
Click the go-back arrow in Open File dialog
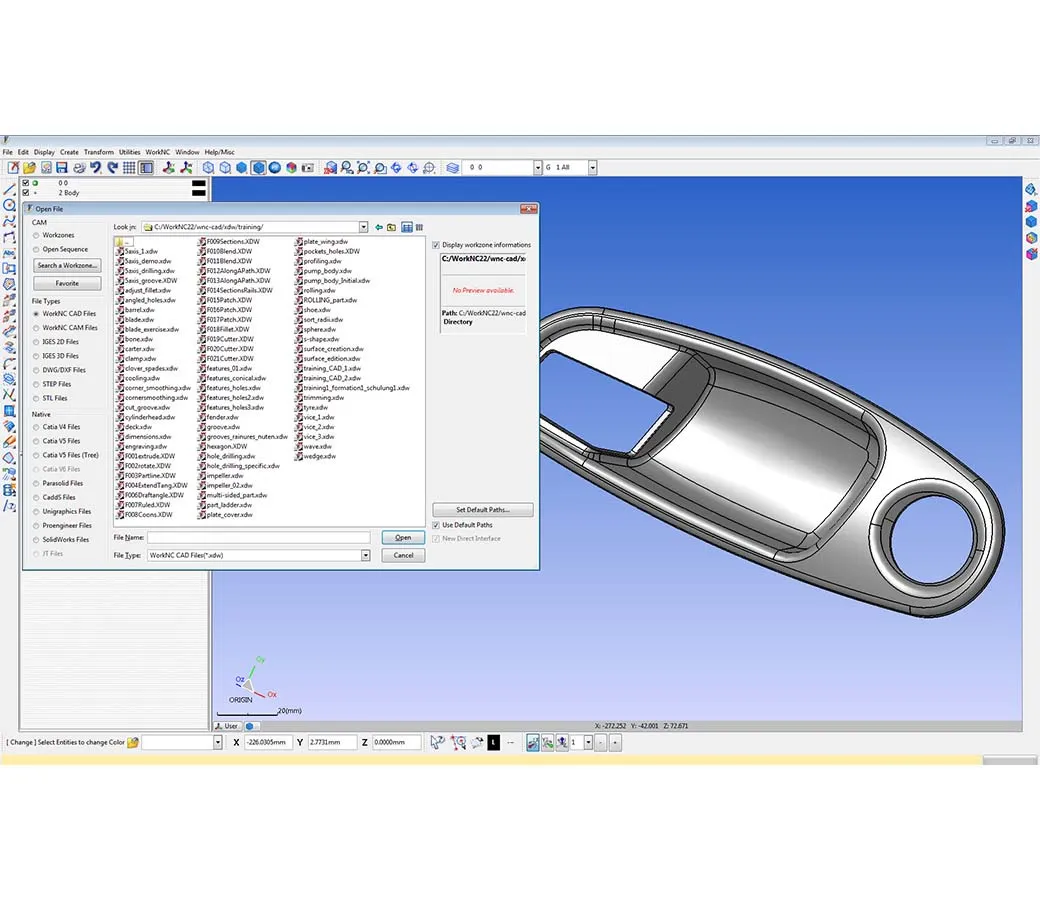[379, 227]
